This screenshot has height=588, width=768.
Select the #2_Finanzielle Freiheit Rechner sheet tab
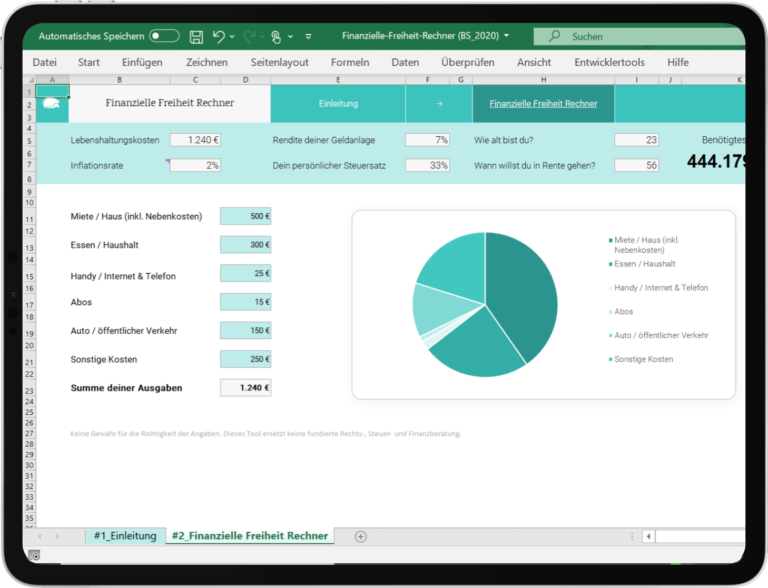(x=250, y=536)
